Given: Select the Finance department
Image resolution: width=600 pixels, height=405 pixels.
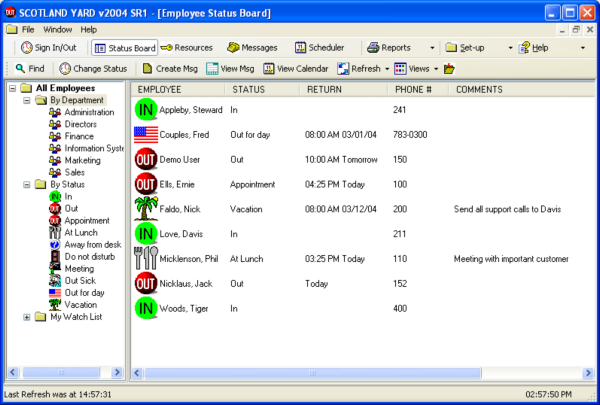Looking at the screenshot, I should pos(79,136).
